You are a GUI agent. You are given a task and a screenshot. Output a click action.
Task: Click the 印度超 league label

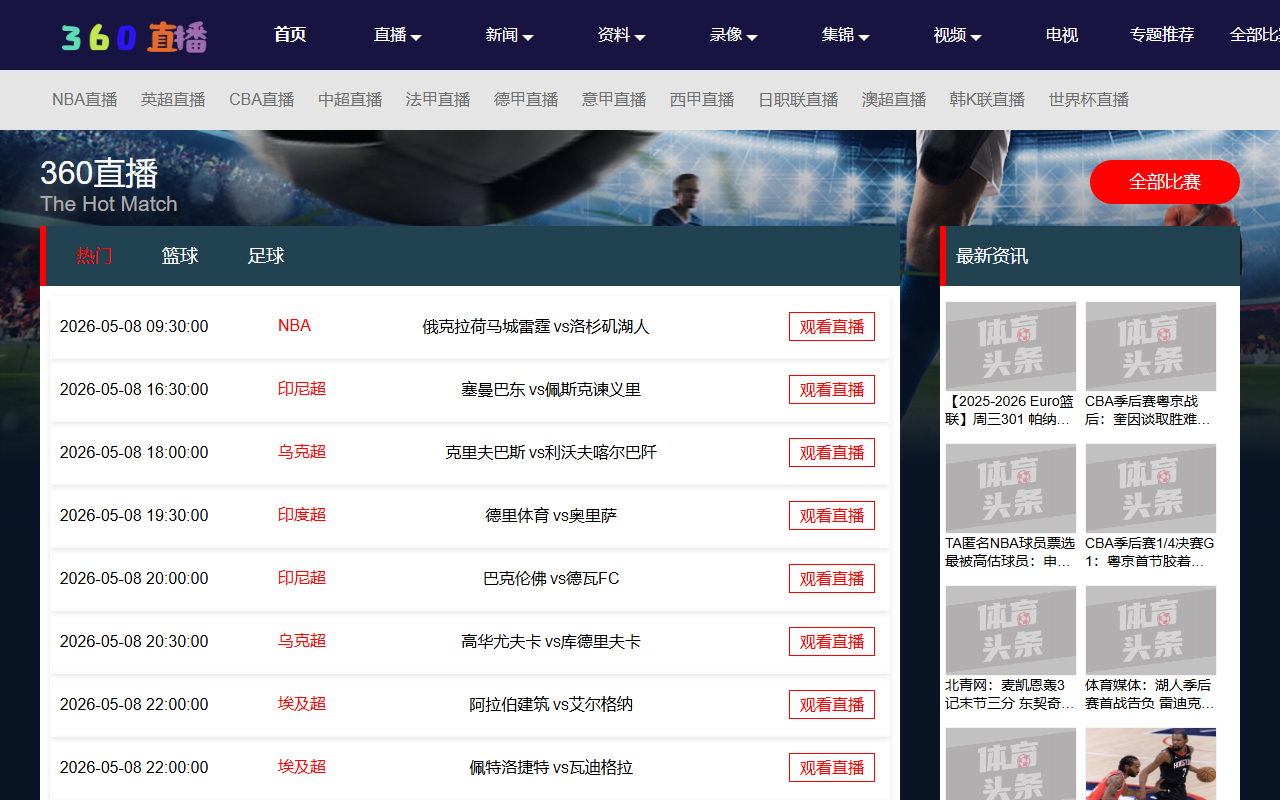[302, 515]
